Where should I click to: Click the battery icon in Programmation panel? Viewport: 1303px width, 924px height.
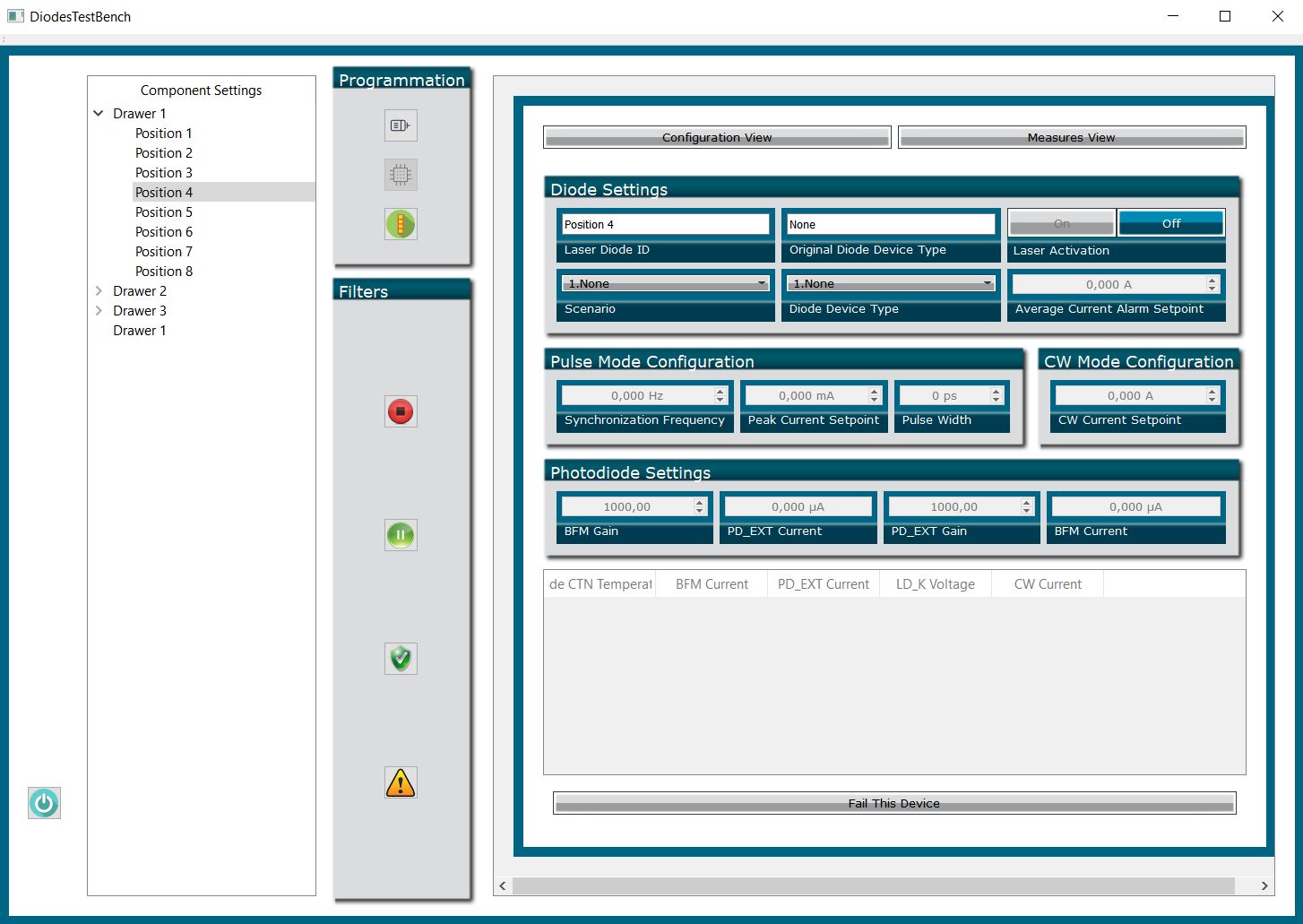pyautogui.click(x=401, y=125)
